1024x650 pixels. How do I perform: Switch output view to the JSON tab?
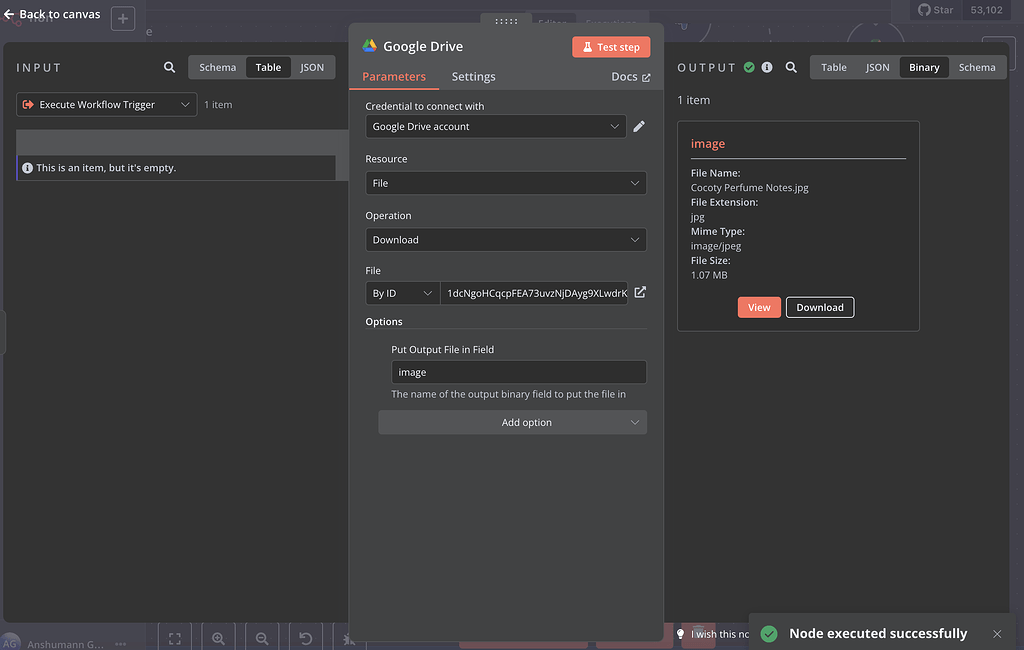(x=877, y=67)
